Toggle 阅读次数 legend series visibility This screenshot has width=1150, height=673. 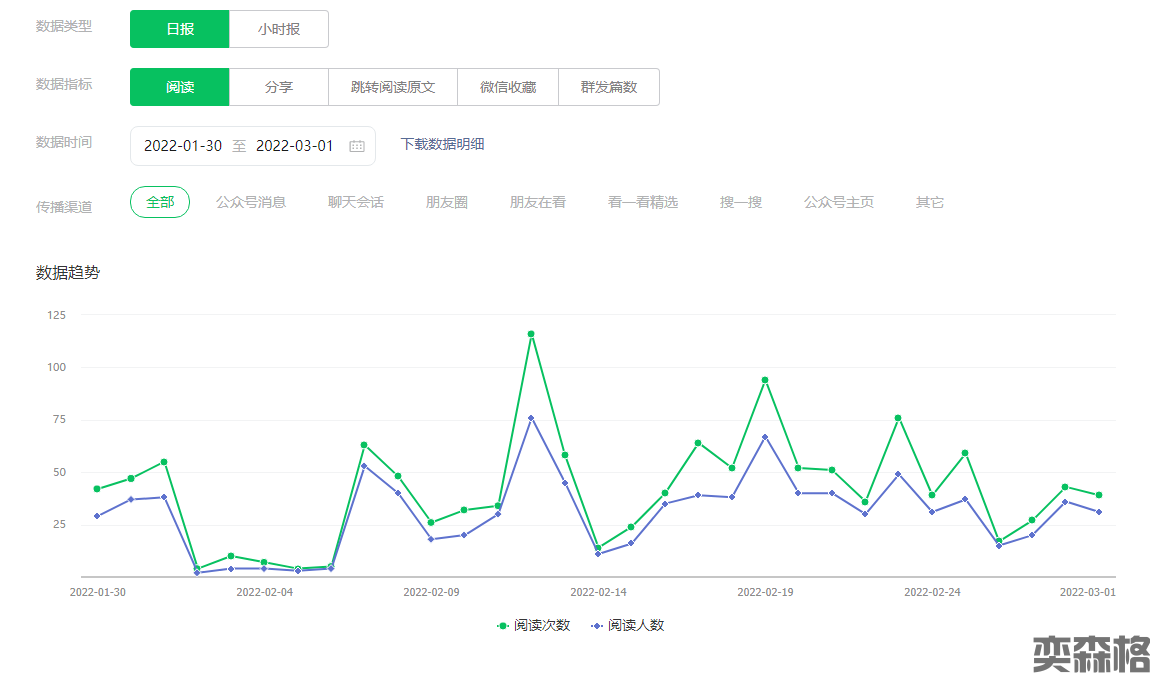tap(534, 625)
